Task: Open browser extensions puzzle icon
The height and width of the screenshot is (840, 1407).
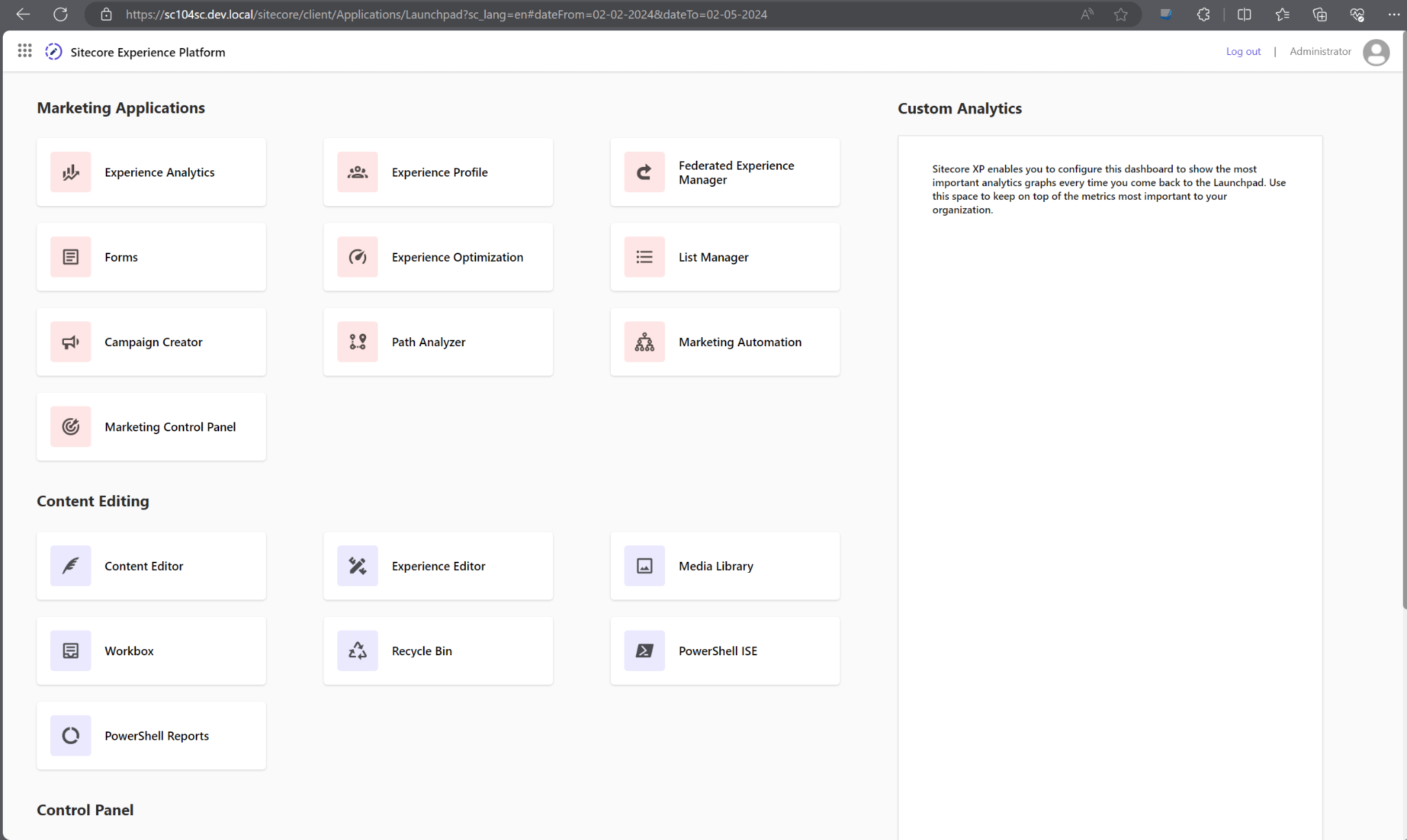Action: tap(1203, 14)
